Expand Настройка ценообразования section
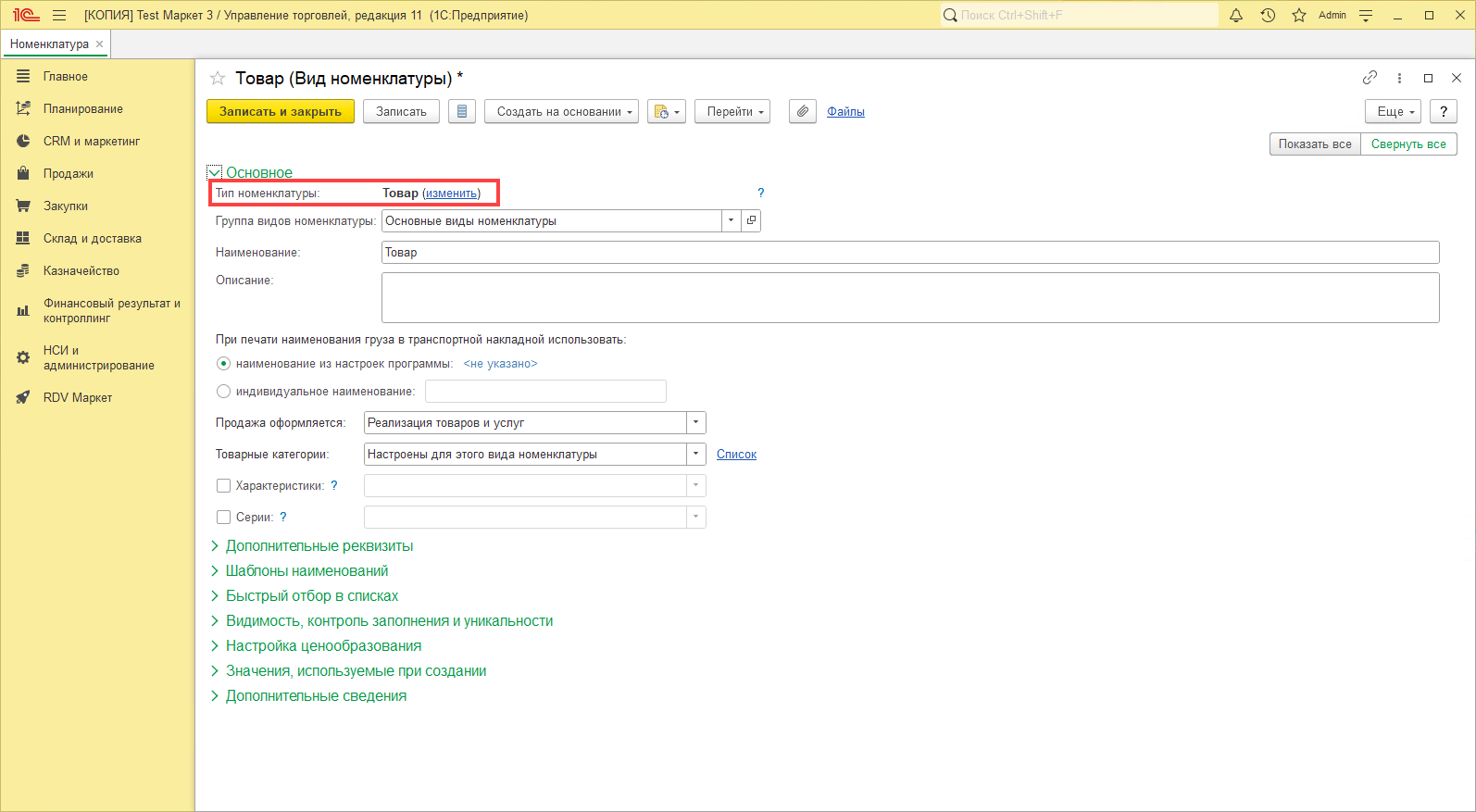The image size is (1476, 812). pos(322,646)
